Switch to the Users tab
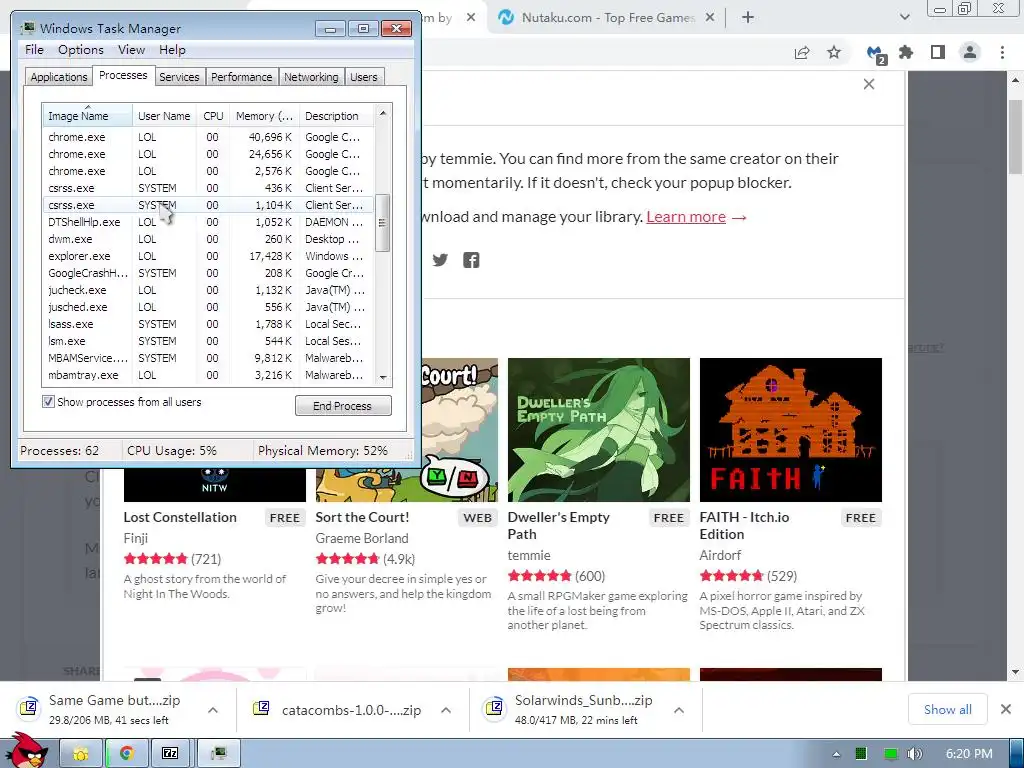This screenshot has height=768, width=1024. point(364,77)
